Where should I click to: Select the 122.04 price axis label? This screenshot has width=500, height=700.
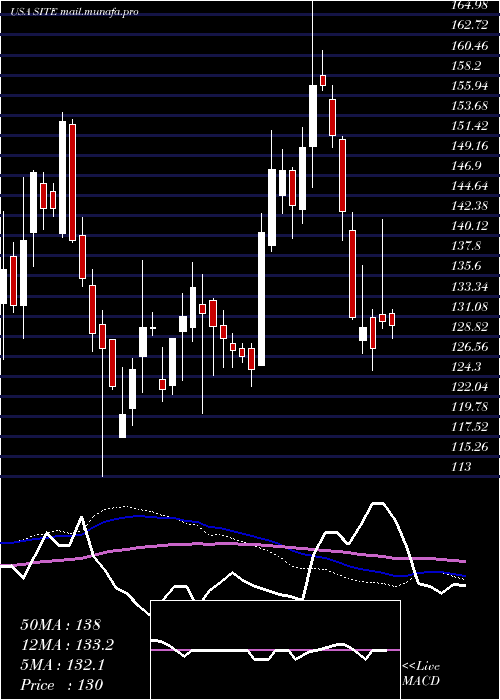[471, 388]
